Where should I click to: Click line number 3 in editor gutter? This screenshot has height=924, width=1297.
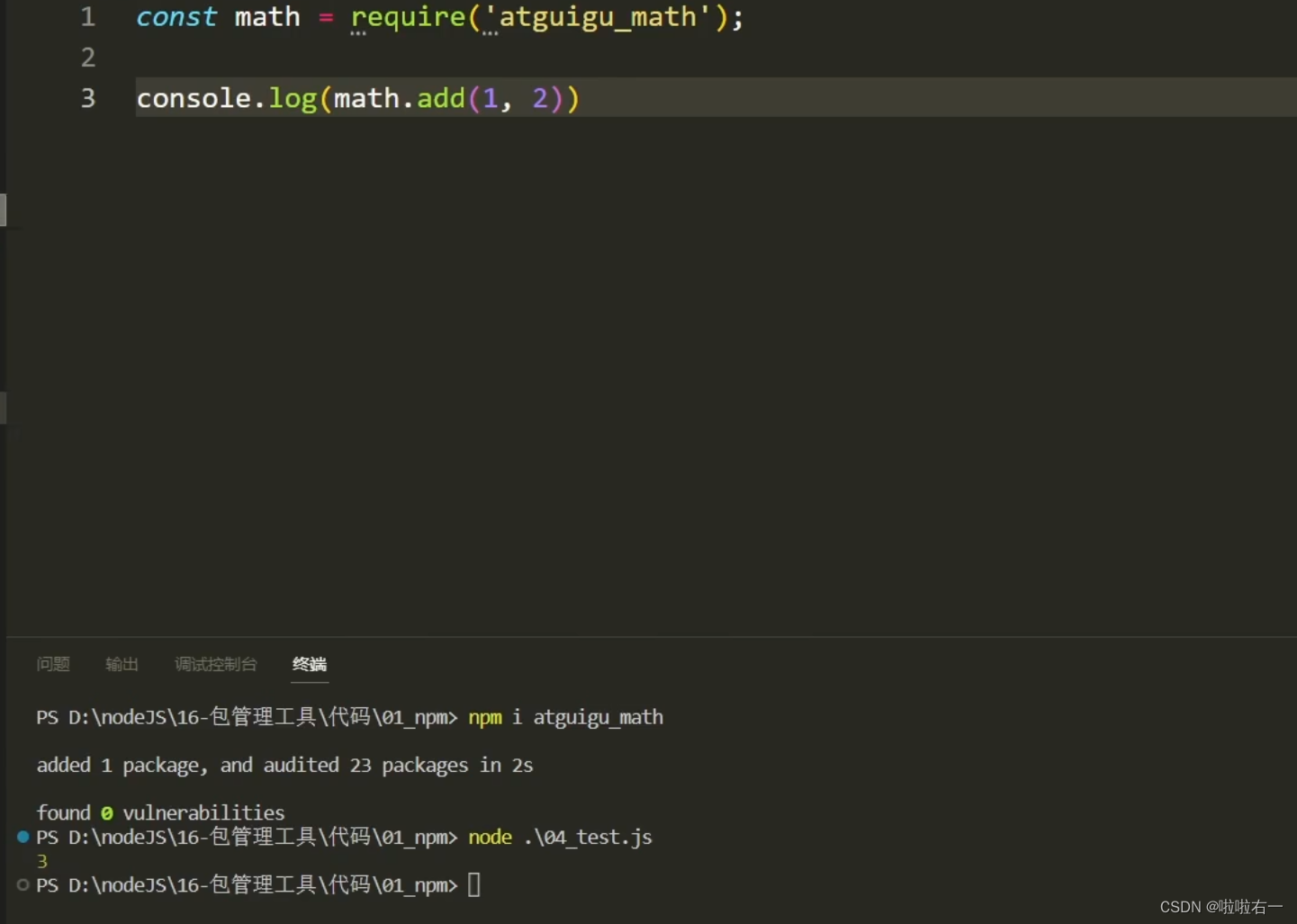coord(87,98)
